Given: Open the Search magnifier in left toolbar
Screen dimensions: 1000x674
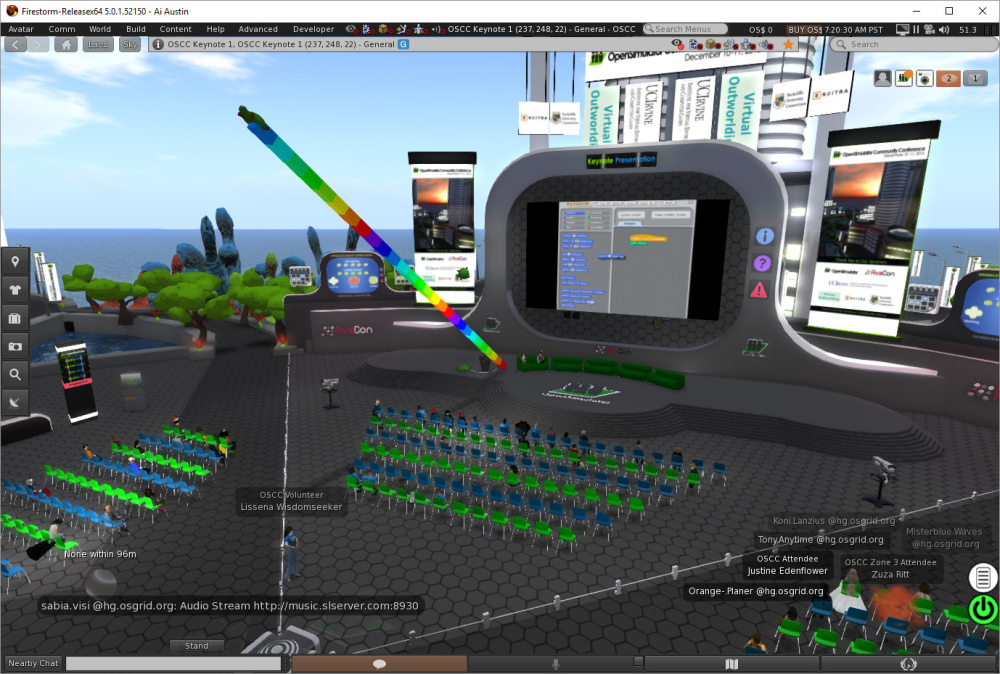Looking at the screenshot, I should (15, 374).
